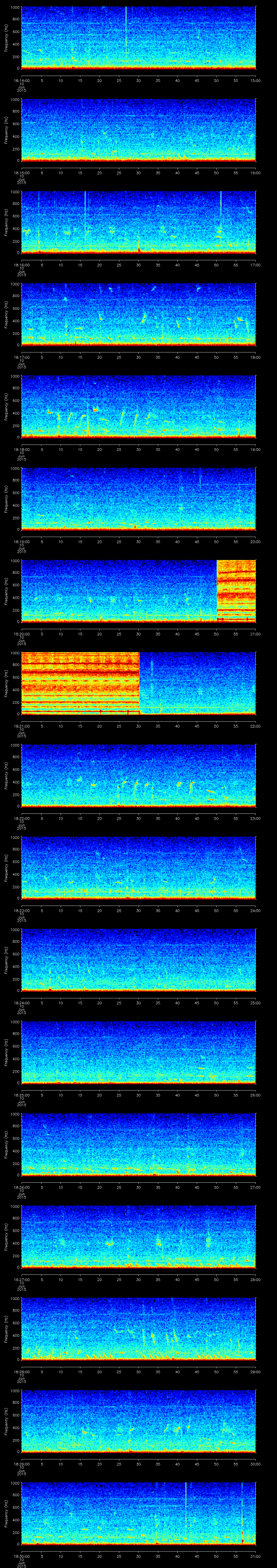The height and width of the screenshot is (1568, 277).
Task: Click the "18:27:00" start time label
Action: point(21,1279)
